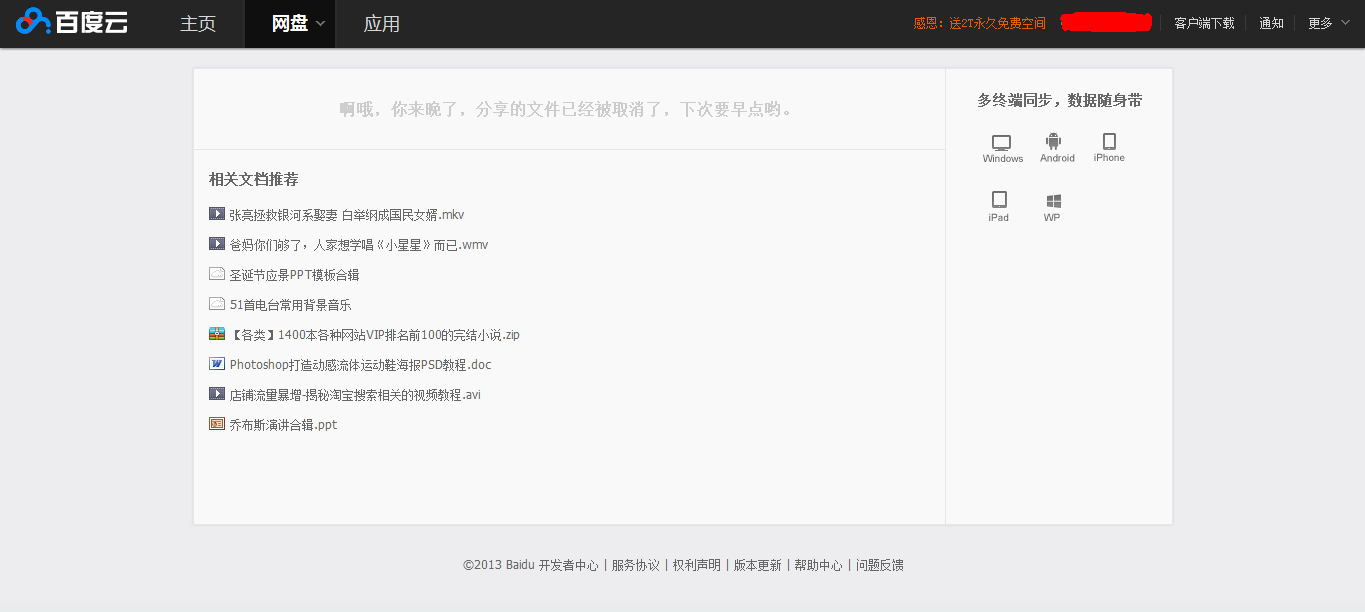This screenshot has width=1365, height=612.
Task: Click the 多终端同步，数据随身带 heading
Action: pos(1059,100)
